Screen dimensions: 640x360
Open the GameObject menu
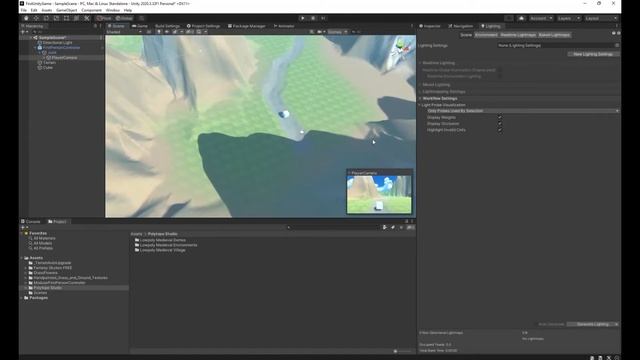pos(67,10)
